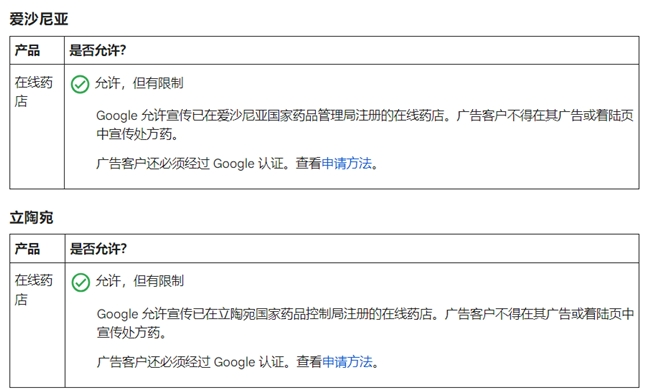Click the green check icon in the 立陶宛 table
Image resolution: width=650 pixels, height=392 pixels.
pyautogui.click(x=80, y=282)
